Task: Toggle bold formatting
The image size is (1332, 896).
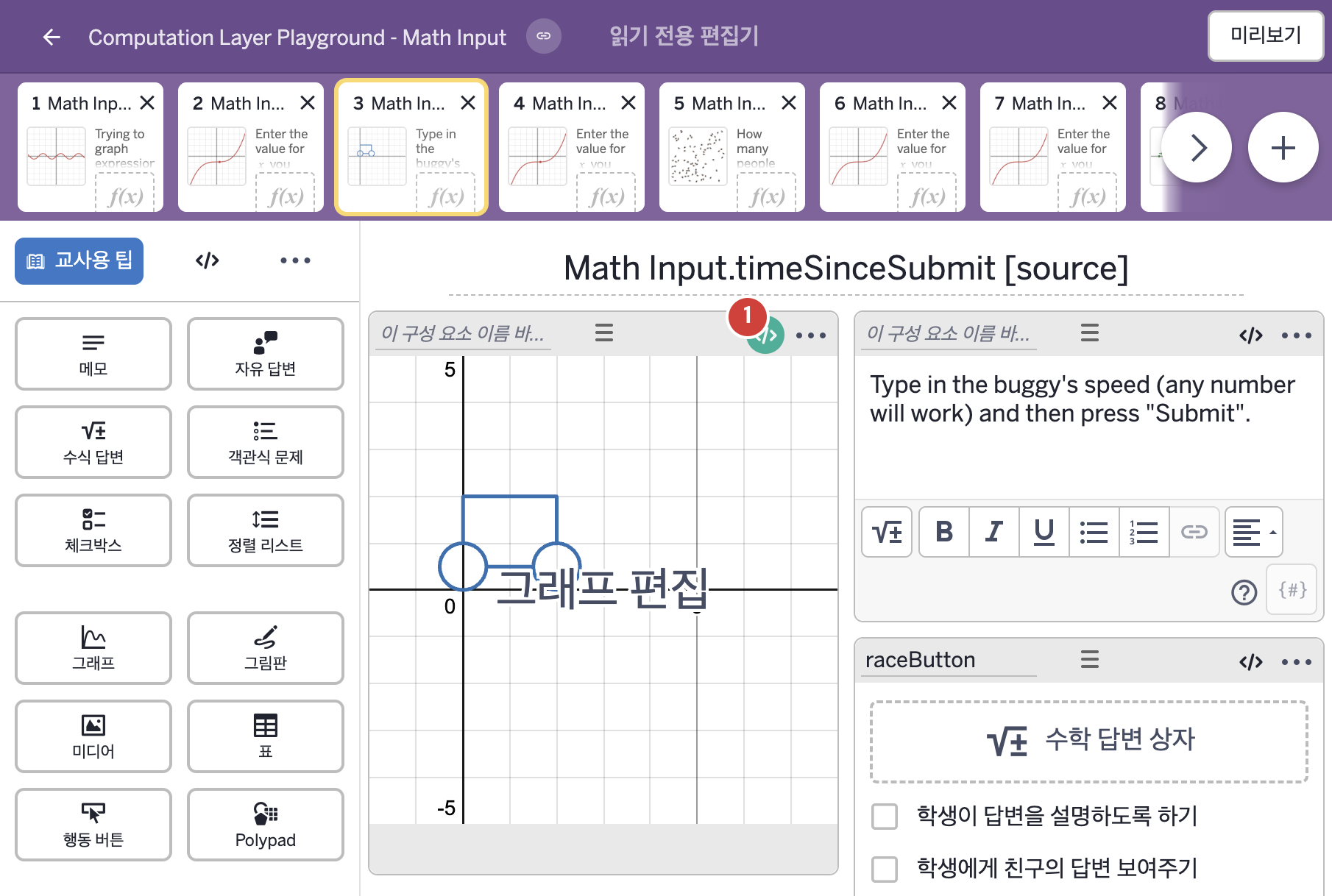Action: pos(944,531)
